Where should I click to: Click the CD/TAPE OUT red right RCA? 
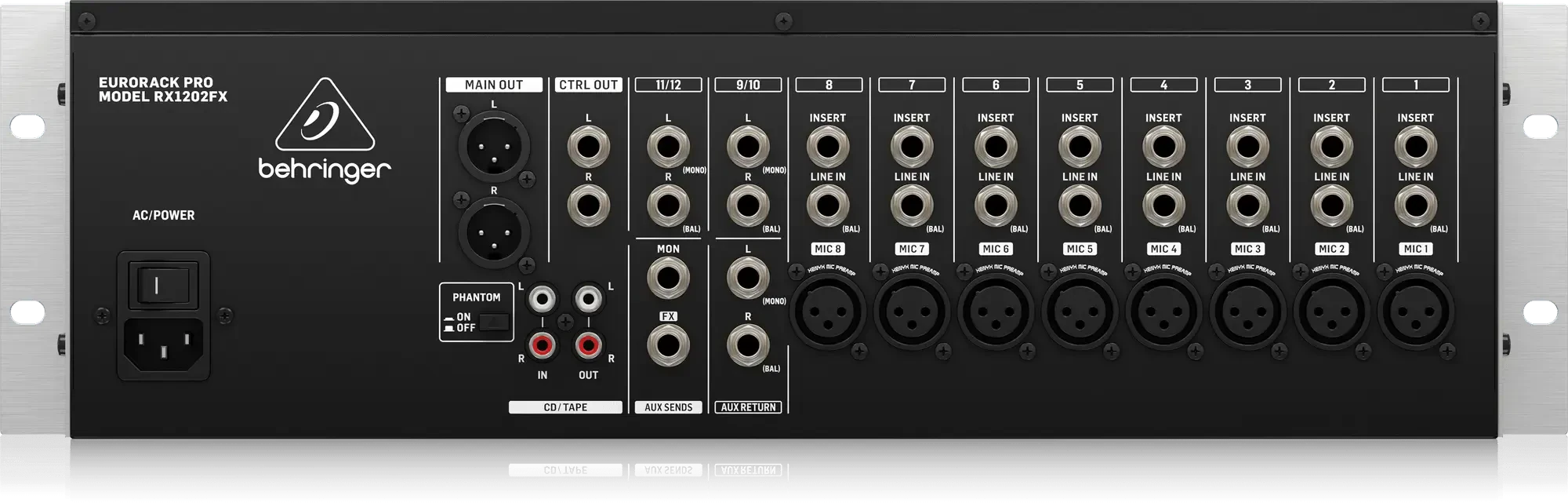588,344
